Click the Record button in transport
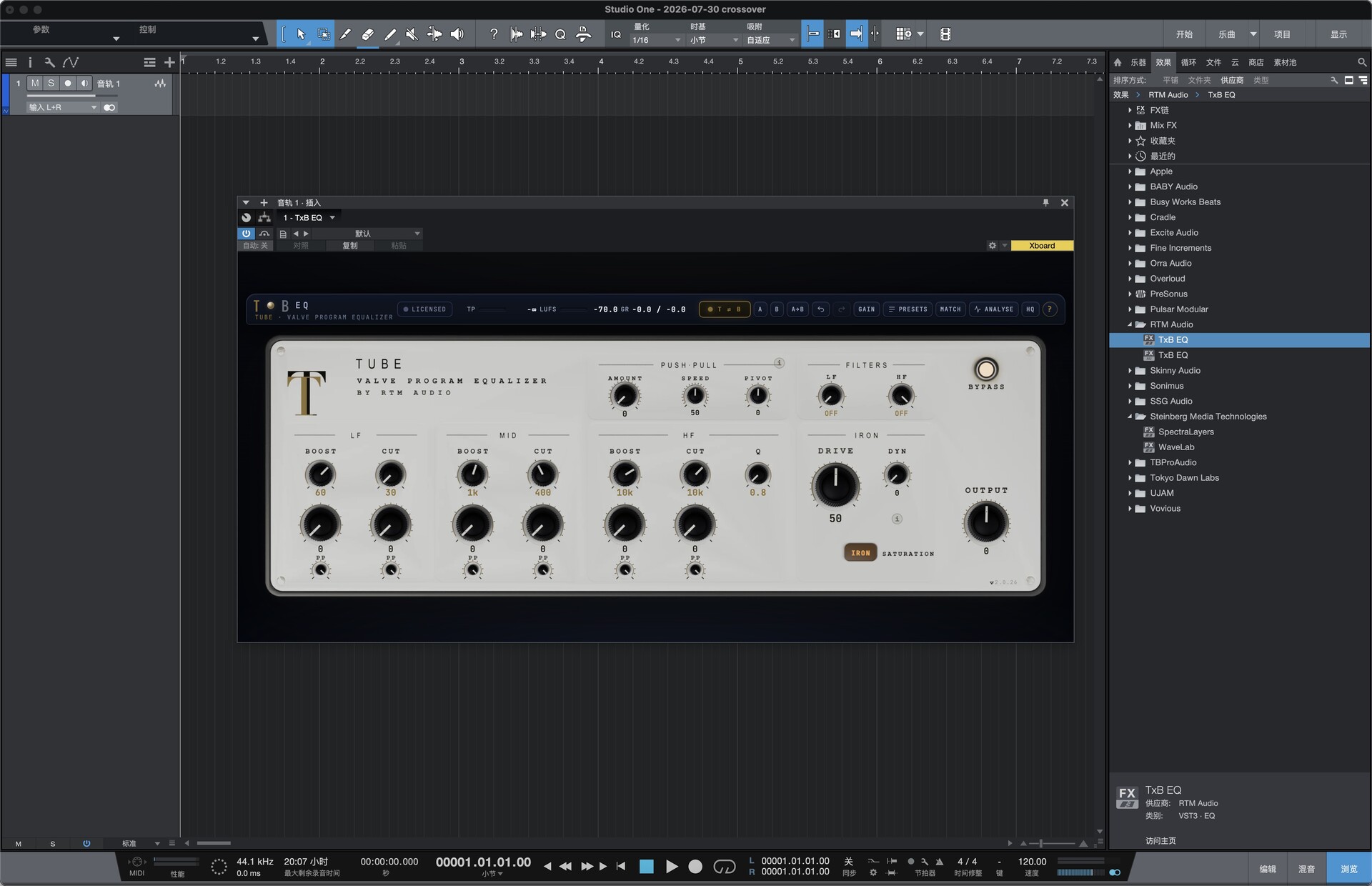 pos(695,867)
